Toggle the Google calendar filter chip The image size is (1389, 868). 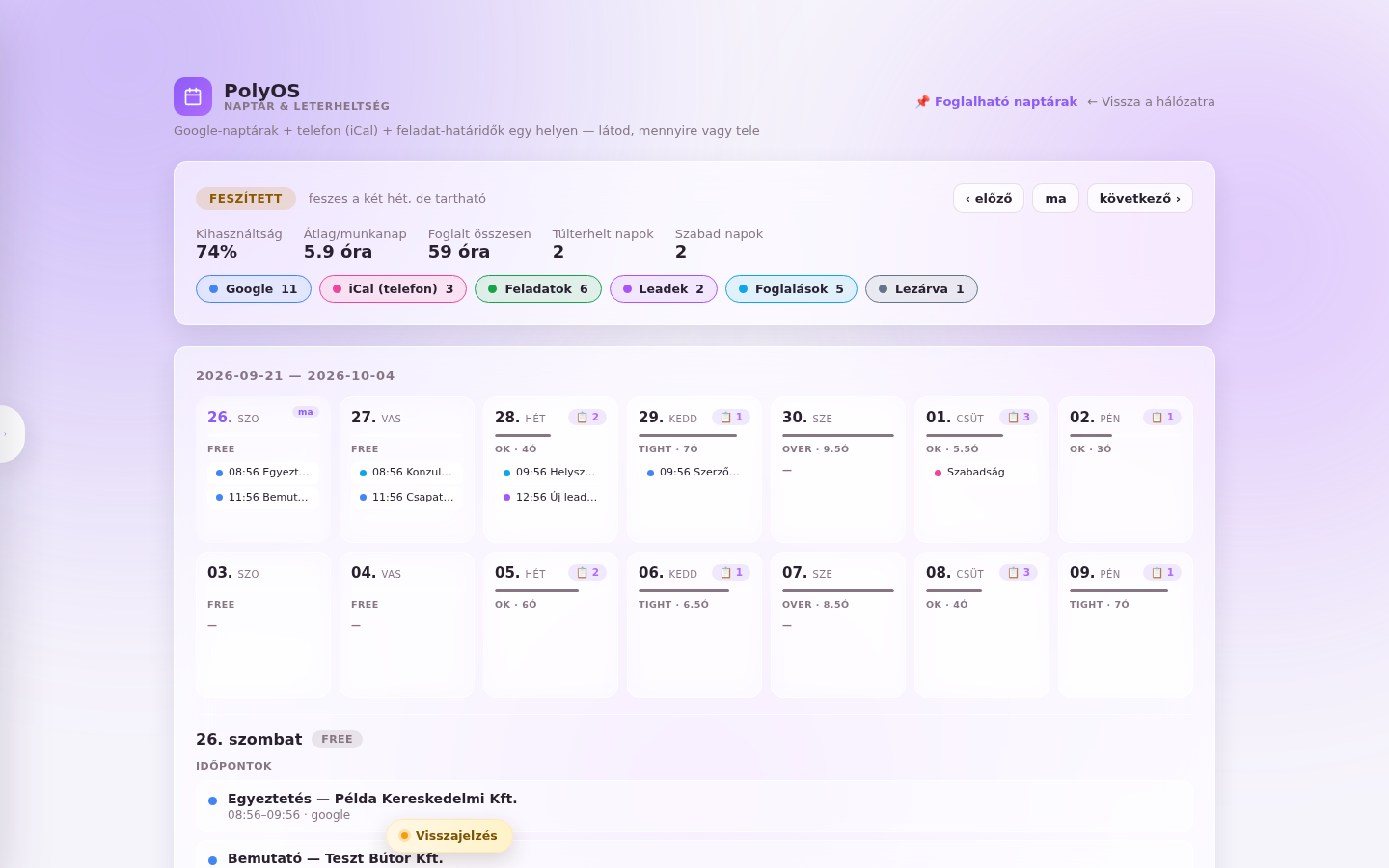click(x=254, y=289)
